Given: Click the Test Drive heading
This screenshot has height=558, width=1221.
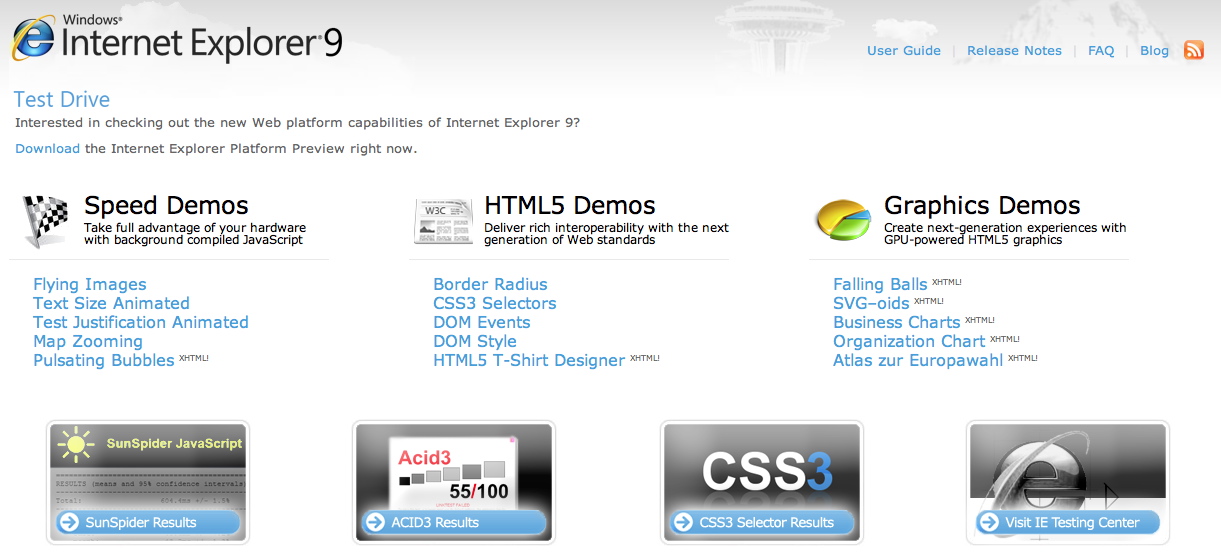Looking at the screenshot, I should point(62,99).
